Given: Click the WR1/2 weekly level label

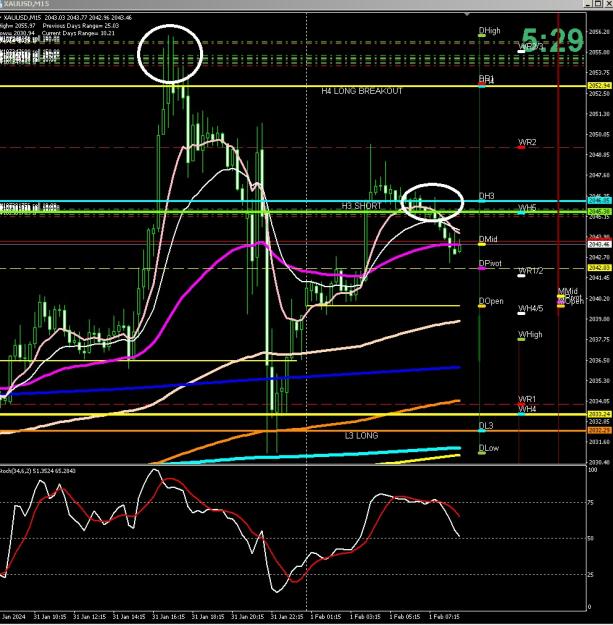Looking at the screenshot, I should click(530, 271).
